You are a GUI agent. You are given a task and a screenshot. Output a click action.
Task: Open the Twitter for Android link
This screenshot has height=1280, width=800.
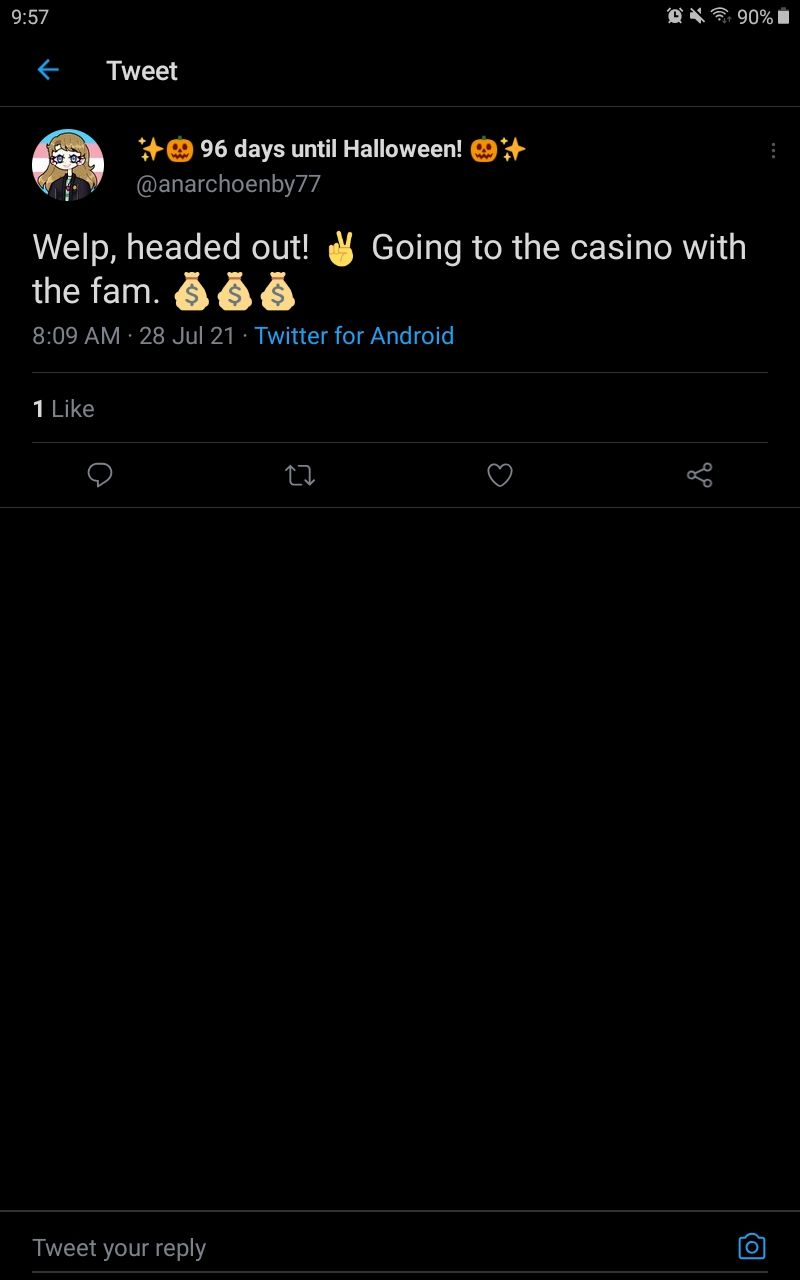pyautogui.click(x=354, y=336)
